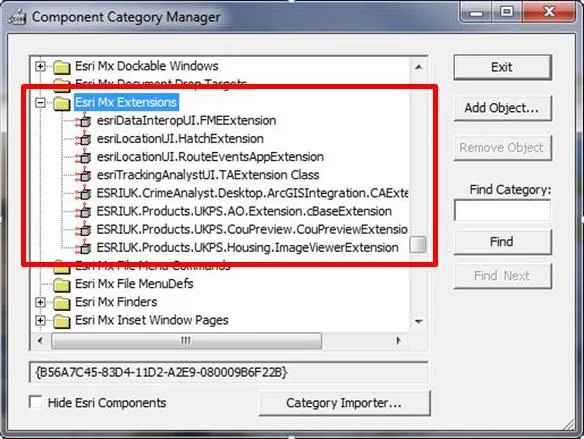Click component icon beside CouPreview entry

(x=83, y=229)
